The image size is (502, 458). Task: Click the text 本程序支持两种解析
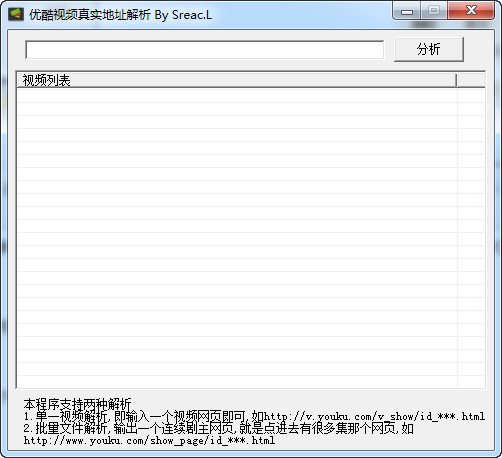click(x=77, y=404)
